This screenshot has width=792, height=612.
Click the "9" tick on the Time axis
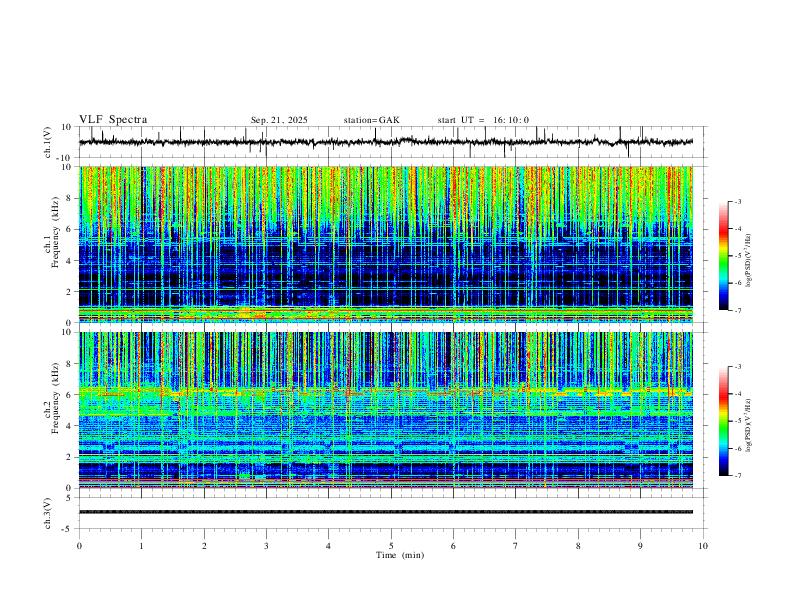coord(640,546)
